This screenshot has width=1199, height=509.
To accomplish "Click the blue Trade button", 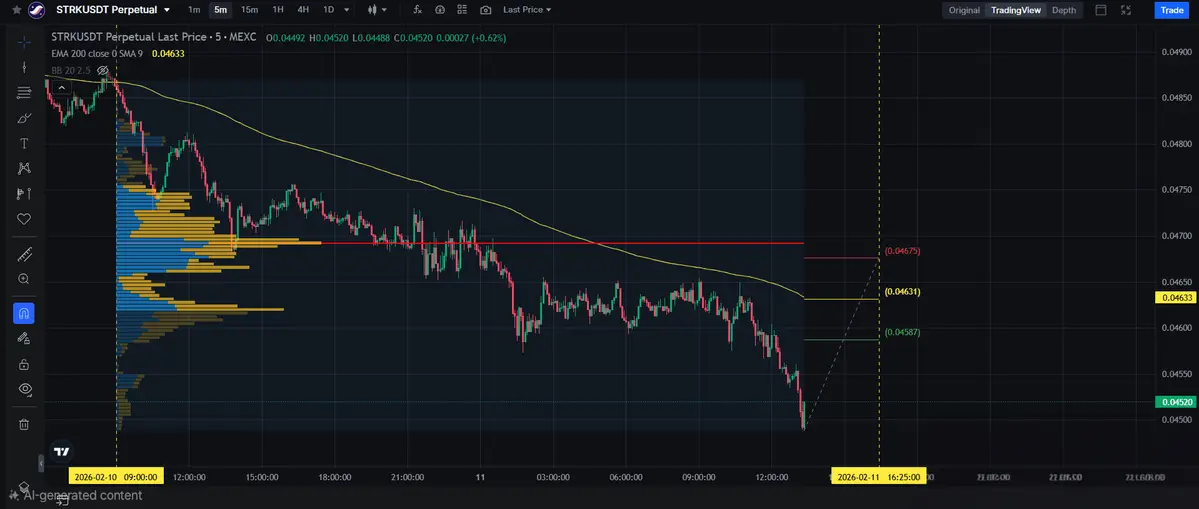I will (1171, 10).
